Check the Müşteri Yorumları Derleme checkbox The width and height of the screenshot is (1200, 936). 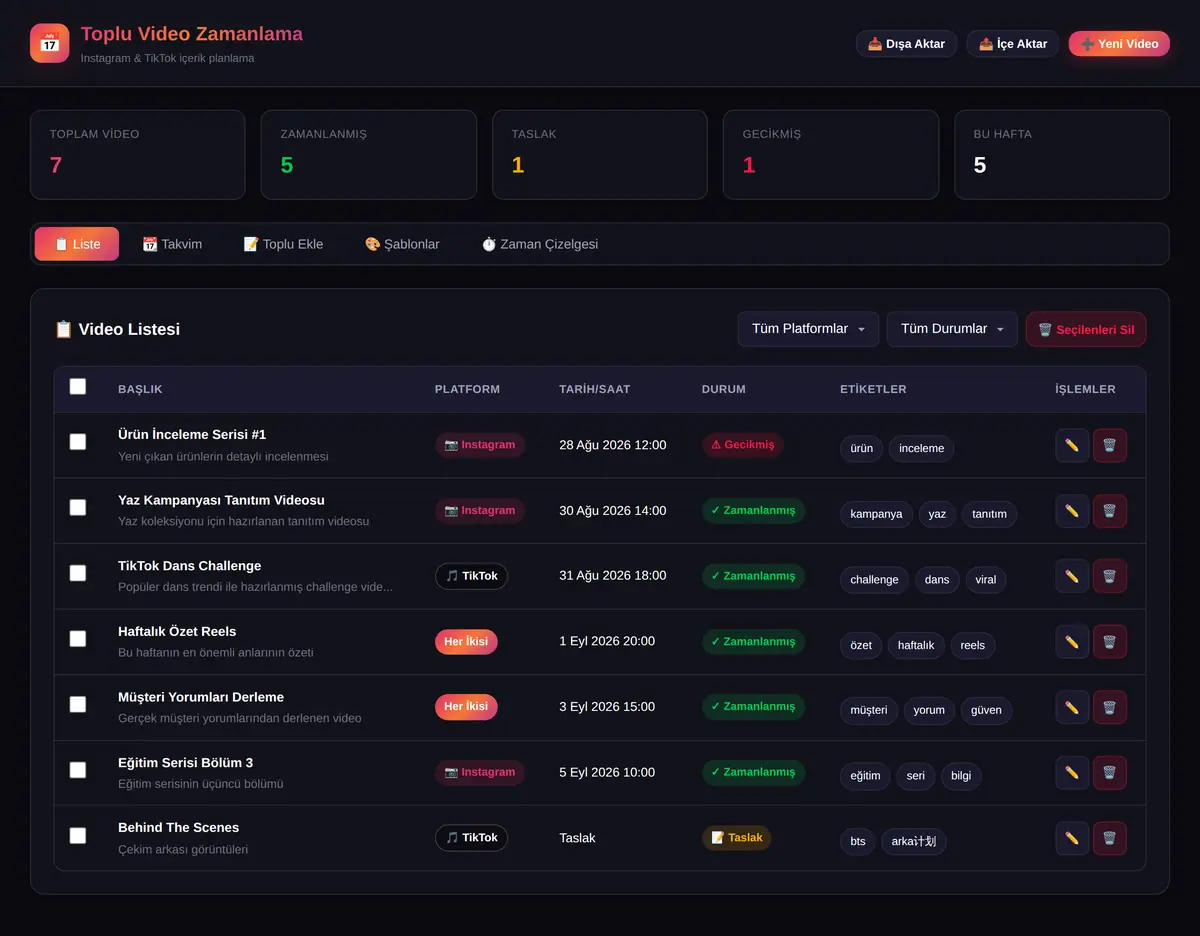point(78,704)
